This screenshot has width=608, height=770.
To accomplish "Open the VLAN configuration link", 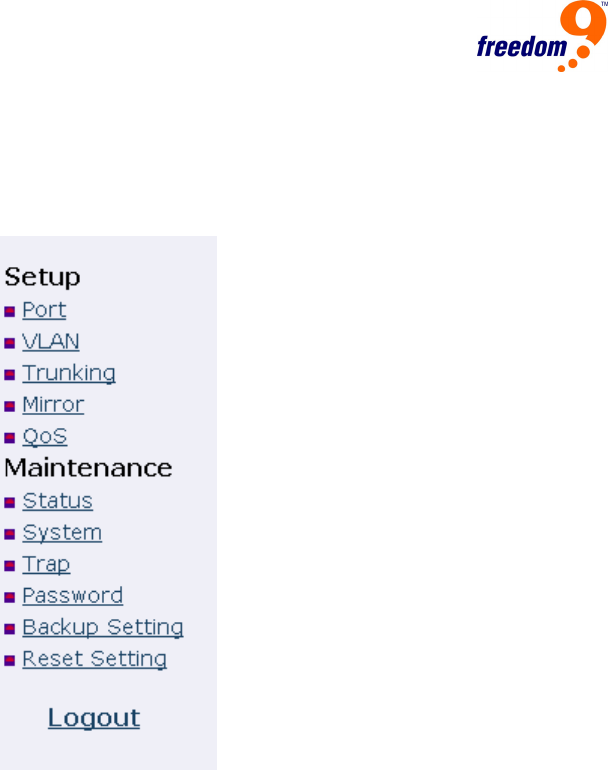I will [51, 342].
